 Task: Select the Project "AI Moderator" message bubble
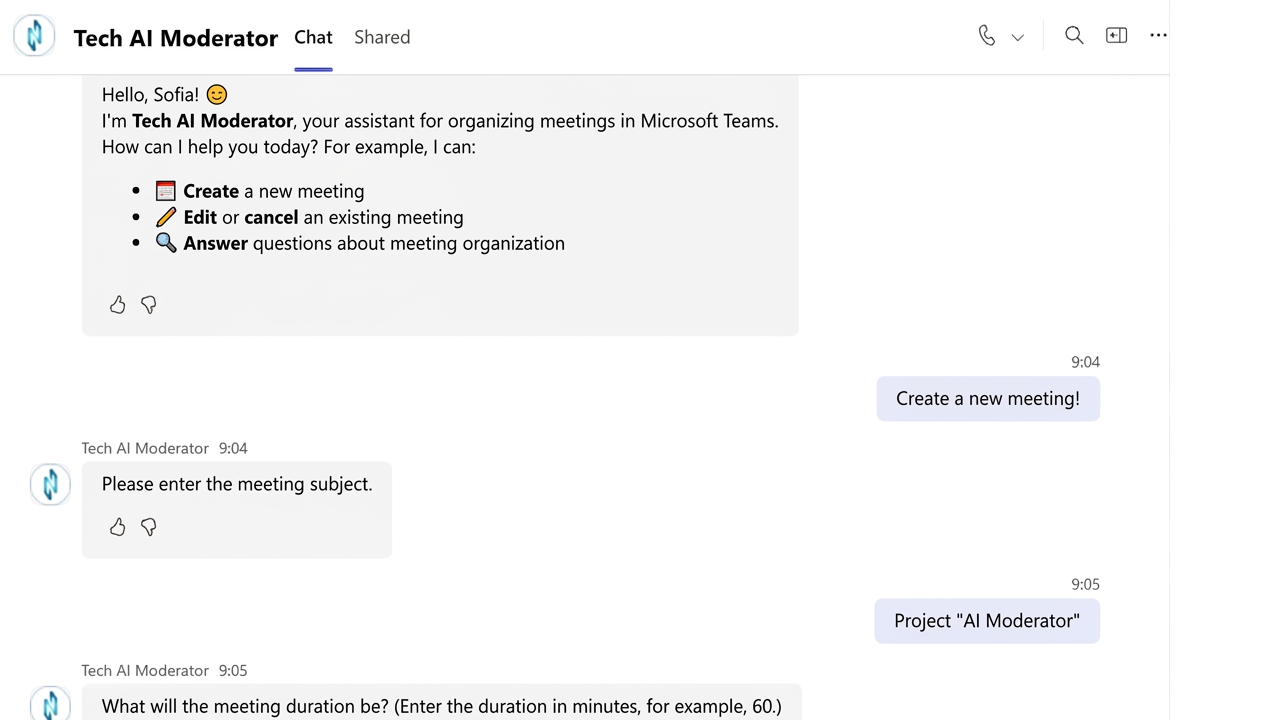[x=987, y=621]
